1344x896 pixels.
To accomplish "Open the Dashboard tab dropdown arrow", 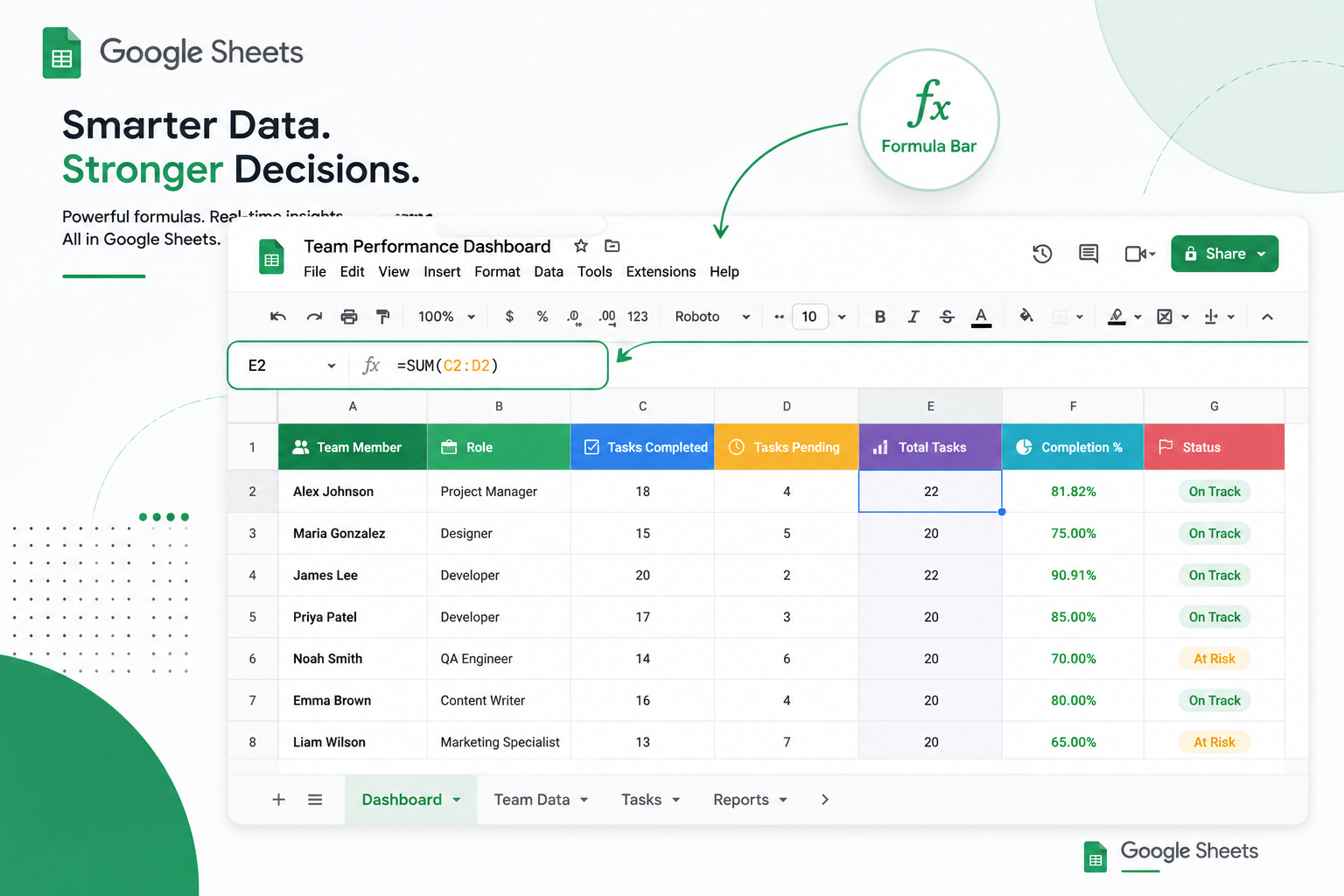I will tap(457, 800).
